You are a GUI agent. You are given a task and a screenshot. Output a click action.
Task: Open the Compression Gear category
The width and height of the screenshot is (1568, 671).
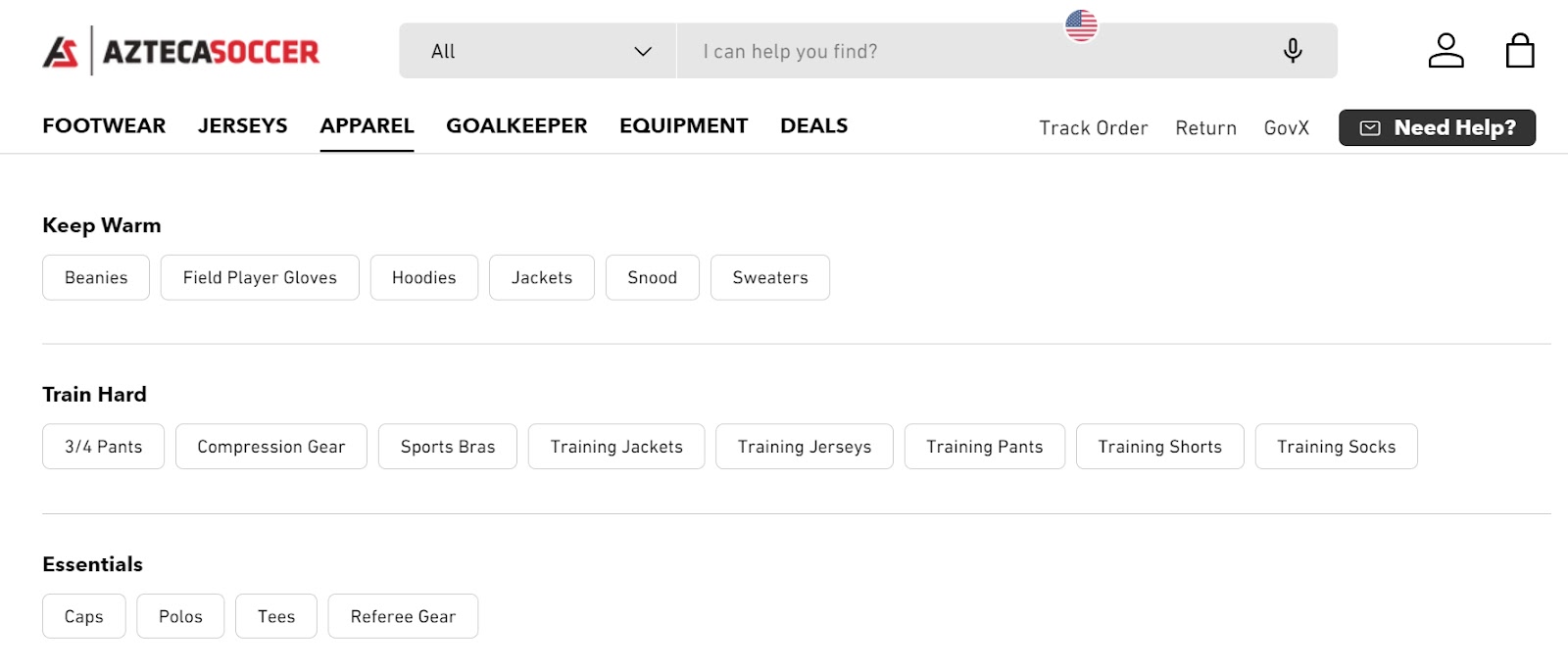pos(270,447)
